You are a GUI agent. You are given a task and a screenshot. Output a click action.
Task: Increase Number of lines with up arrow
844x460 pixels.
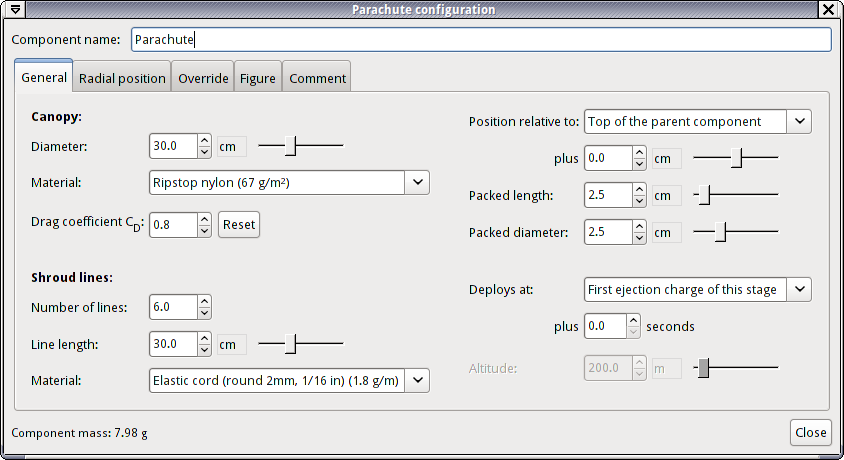204,301
